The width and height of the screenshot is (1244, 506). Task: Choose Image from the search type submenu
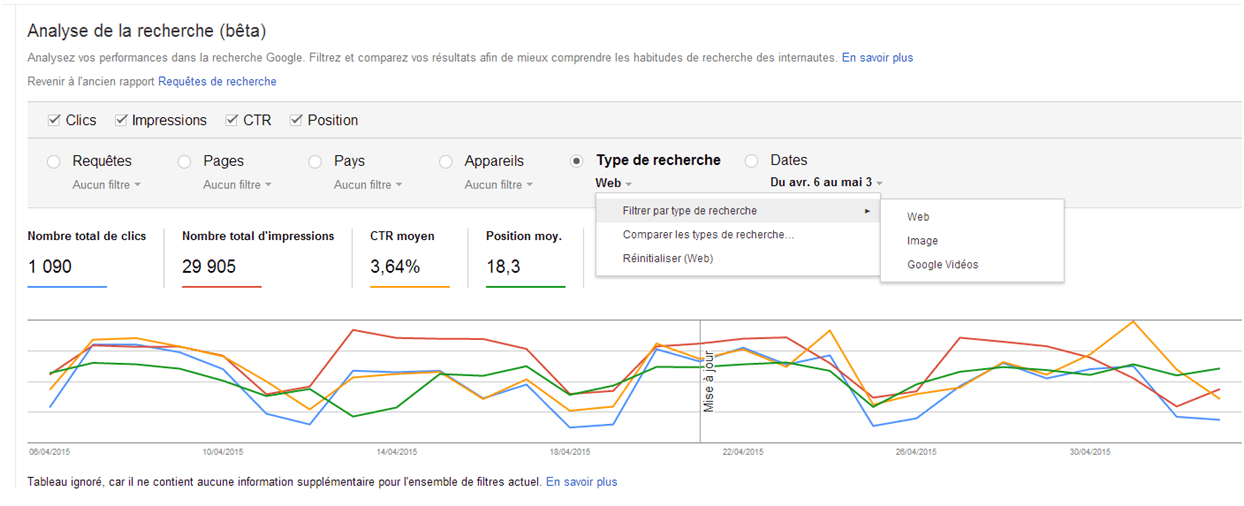pos(922,241)
